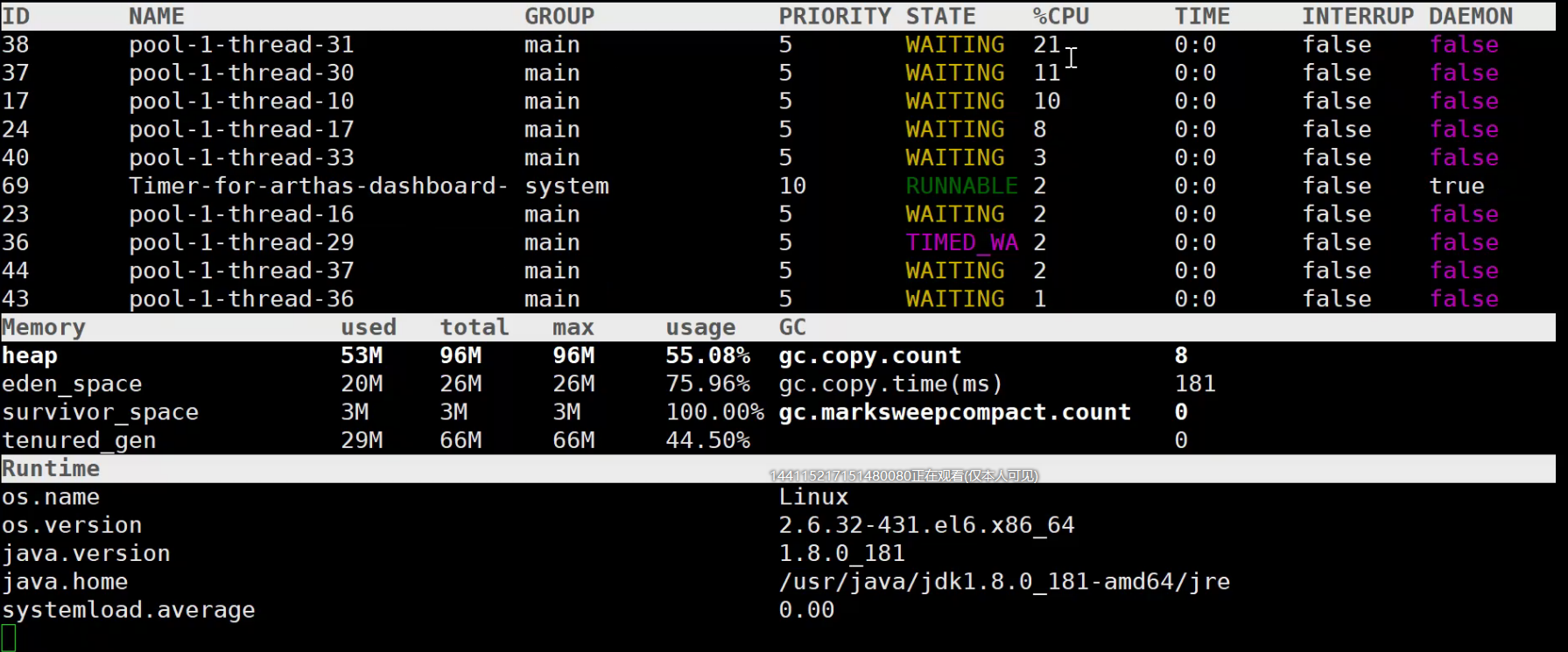The height and width of the screenshot is (652, 1568).
Task: Click TIMED_WA state of pool-1-thread-29
Action: click(962, 242)
